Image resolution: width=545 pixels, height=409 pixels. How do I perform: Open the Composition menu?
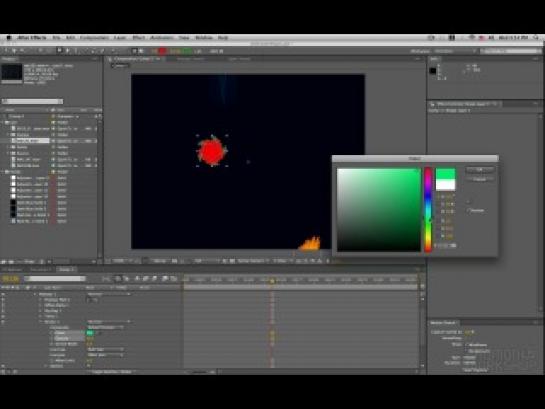pos(94,38)
